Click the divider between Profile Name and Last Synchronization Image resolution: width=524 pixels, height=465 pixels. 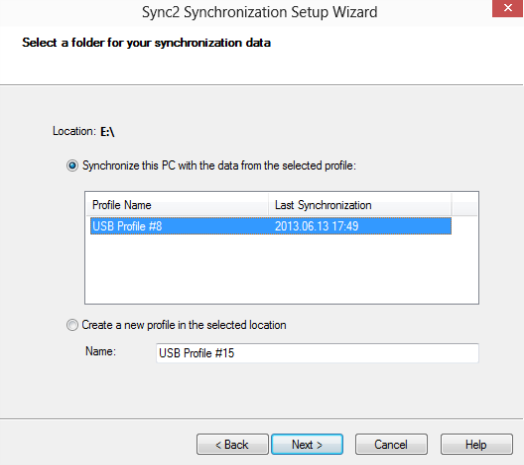[268, 205]
